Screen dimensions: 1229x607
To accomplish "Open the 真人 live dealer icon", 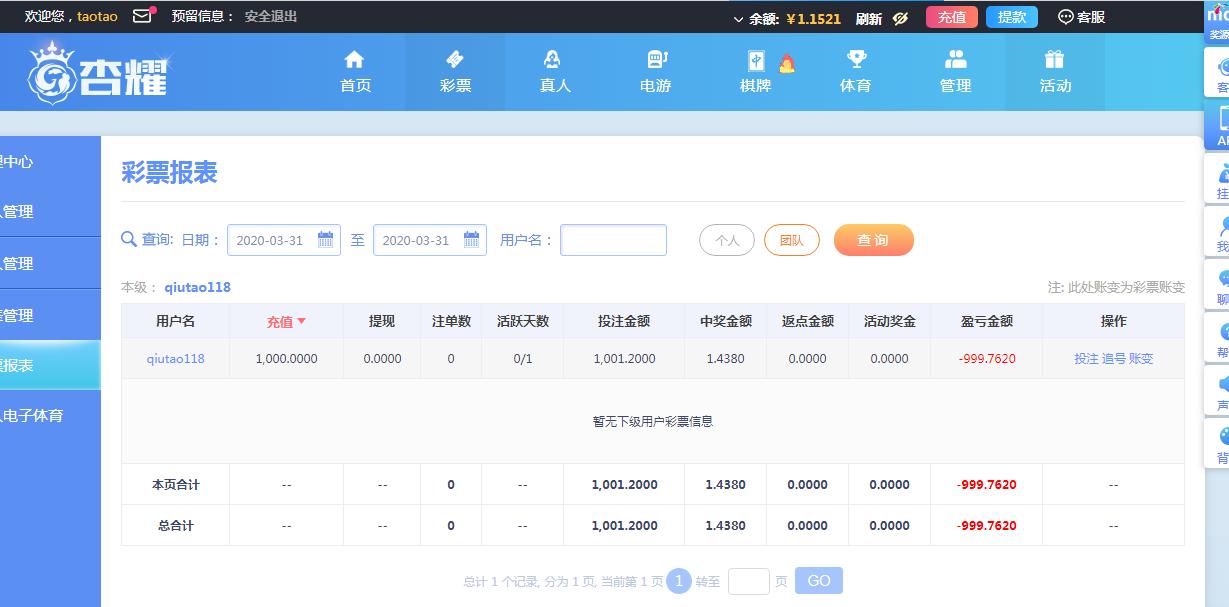I will (553, 59).
